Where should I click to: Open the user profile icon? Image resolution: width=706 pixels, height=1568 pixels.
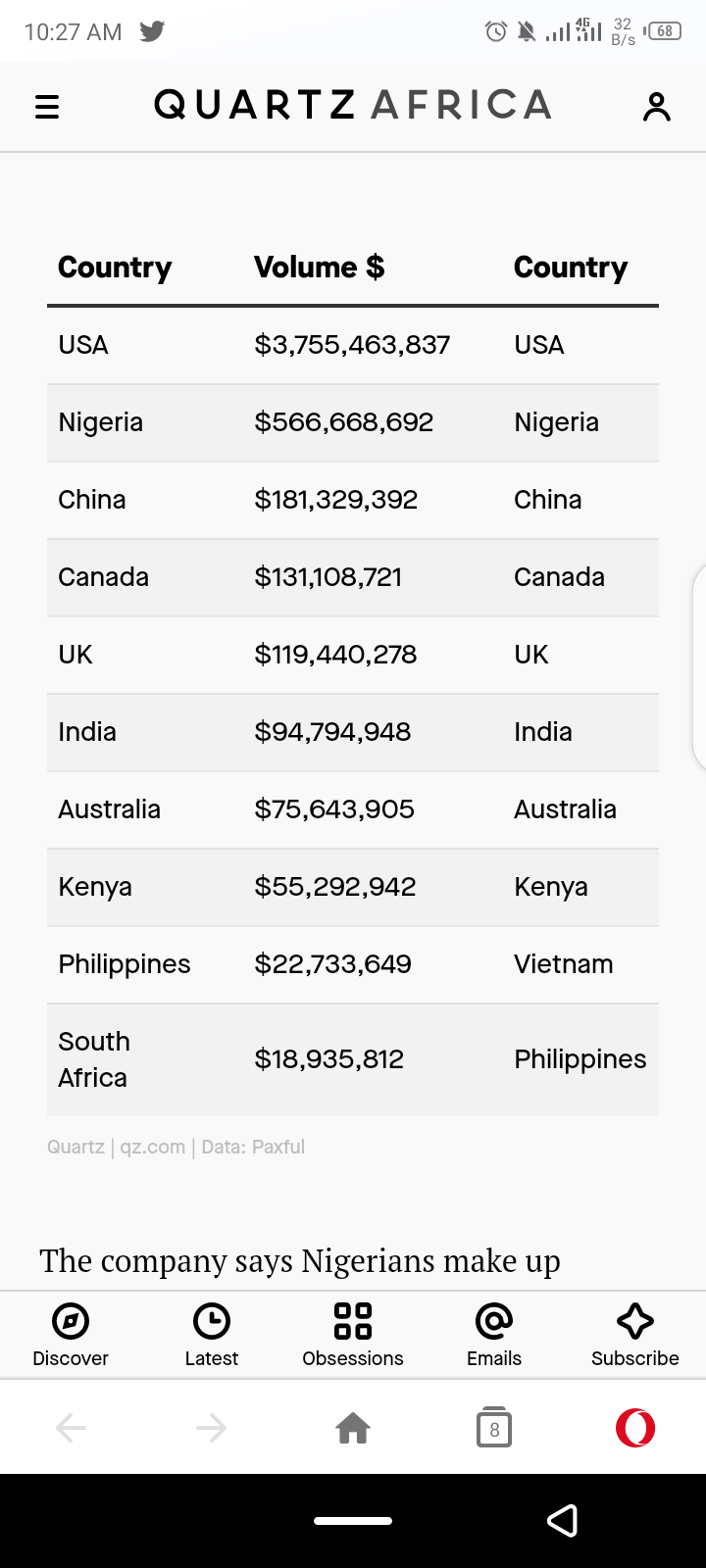pyautogui.click(x=656, y=107)
